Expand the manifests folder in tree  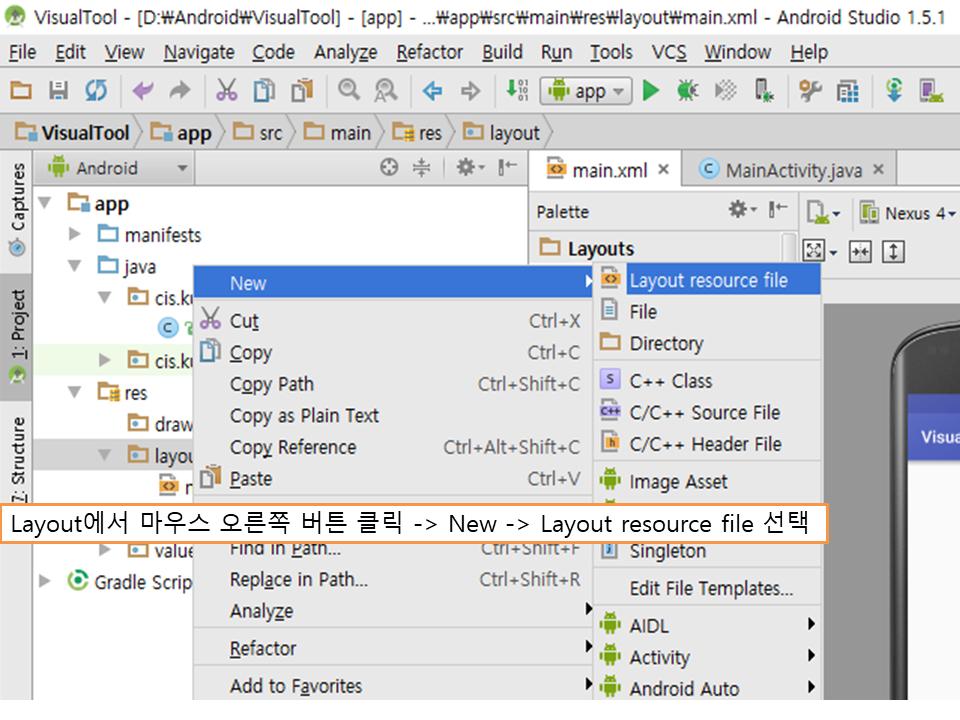click(75, 235)
